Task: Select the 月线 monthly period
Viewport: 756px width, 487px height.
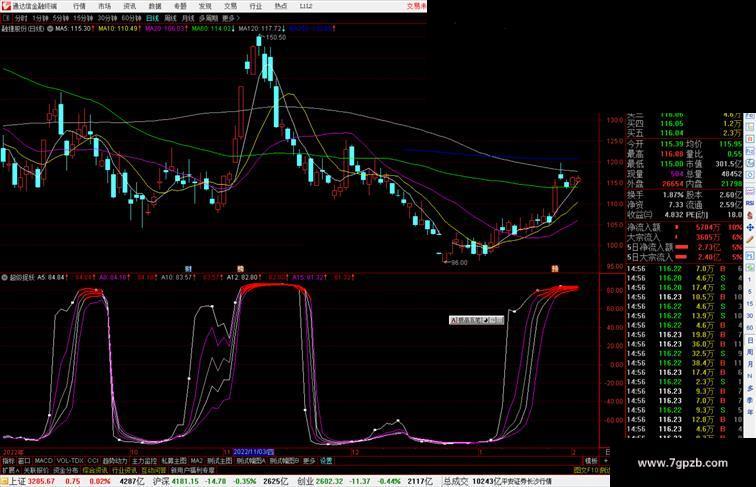Action: [188, 18]
